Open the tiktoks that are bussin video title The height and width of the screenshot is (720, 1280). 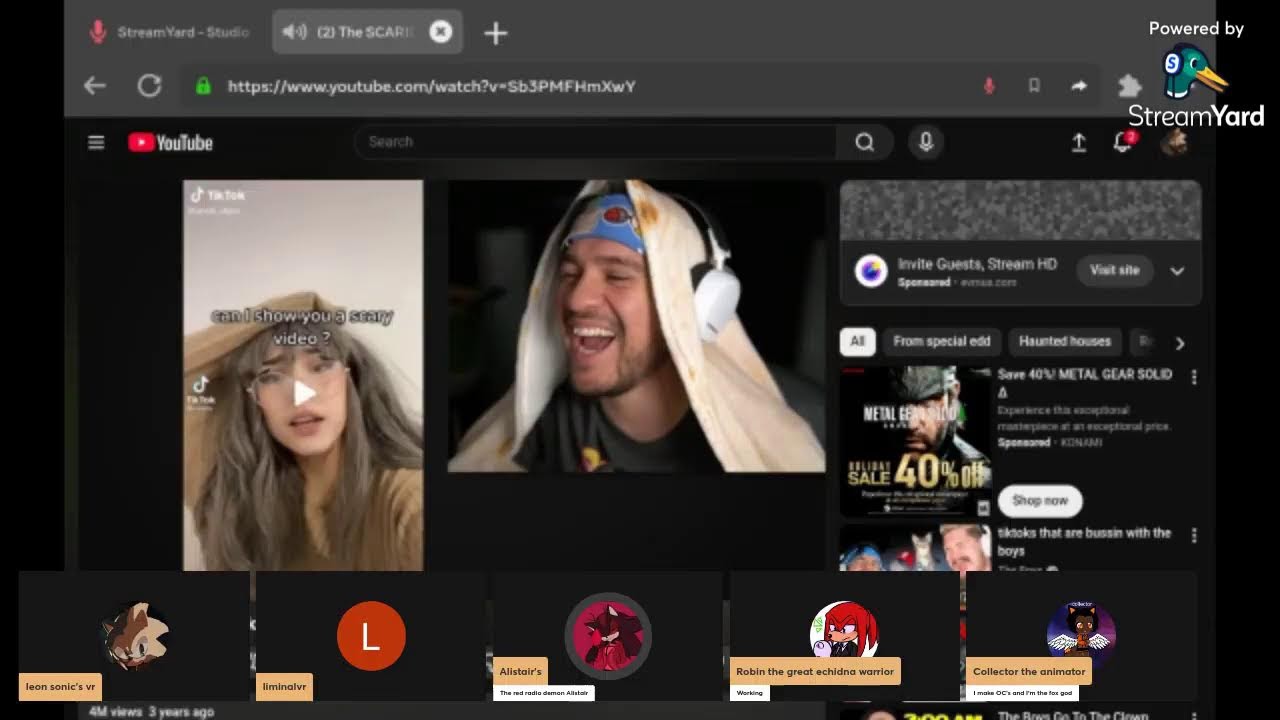point(1084,541)
